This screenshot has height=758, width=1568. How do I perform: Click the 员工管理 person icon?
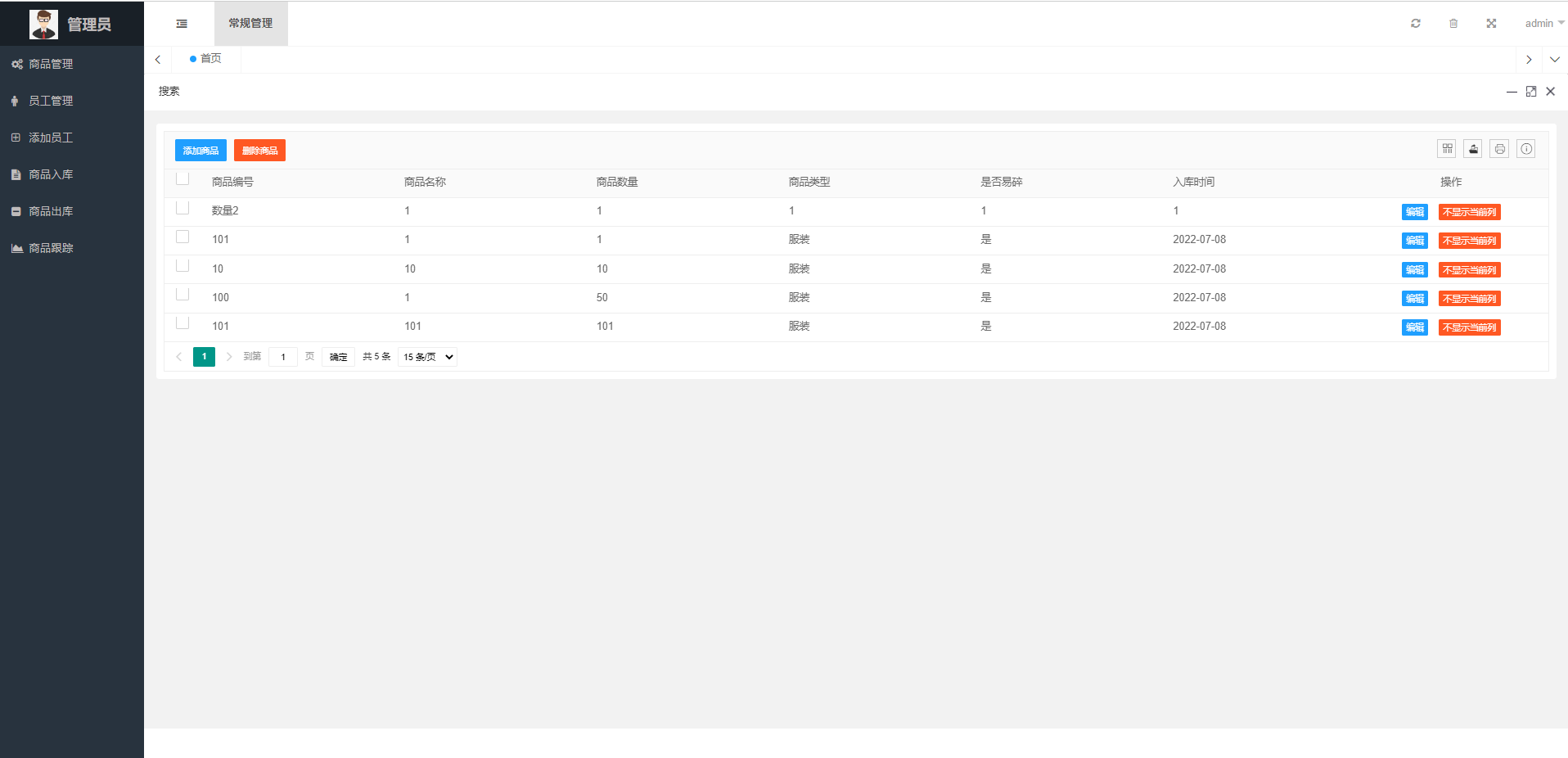point(15,101)
